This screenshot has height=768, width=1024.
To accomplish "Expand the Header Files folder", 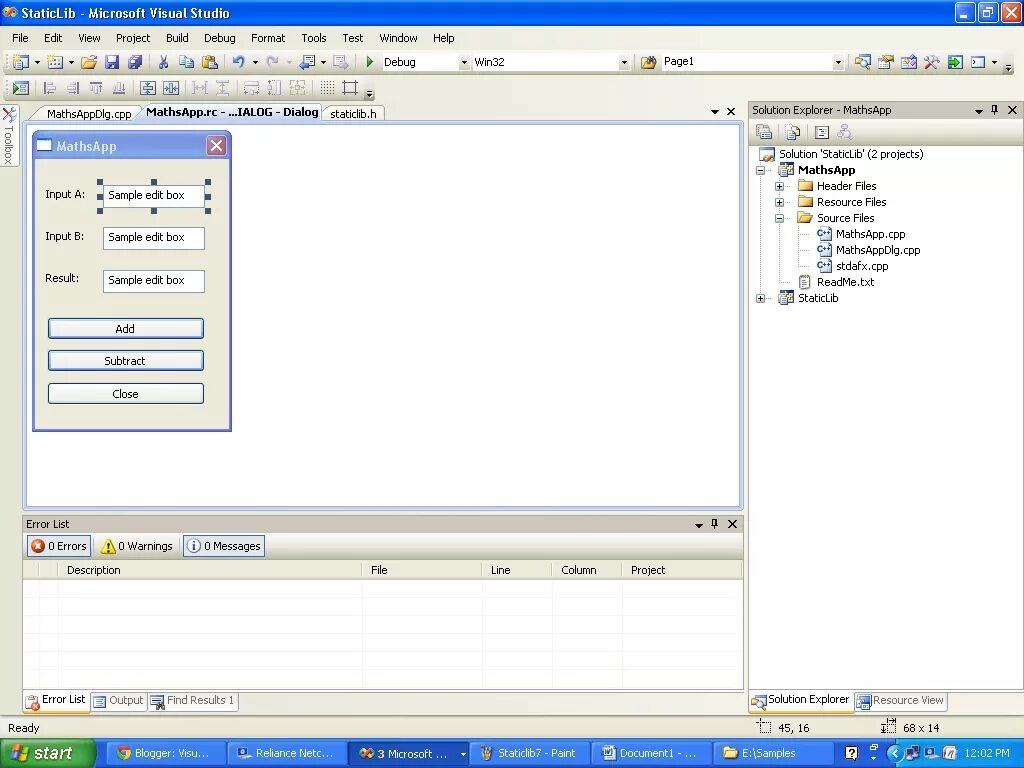I will (780, 187).
